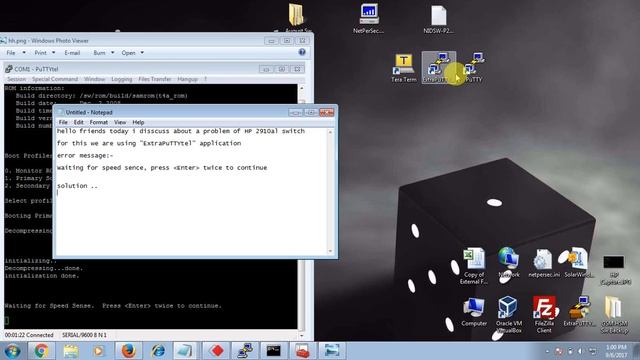Select the ExtraPuTTY desktop shortcut beside Tera Term
640x360 pixels.
438,68
